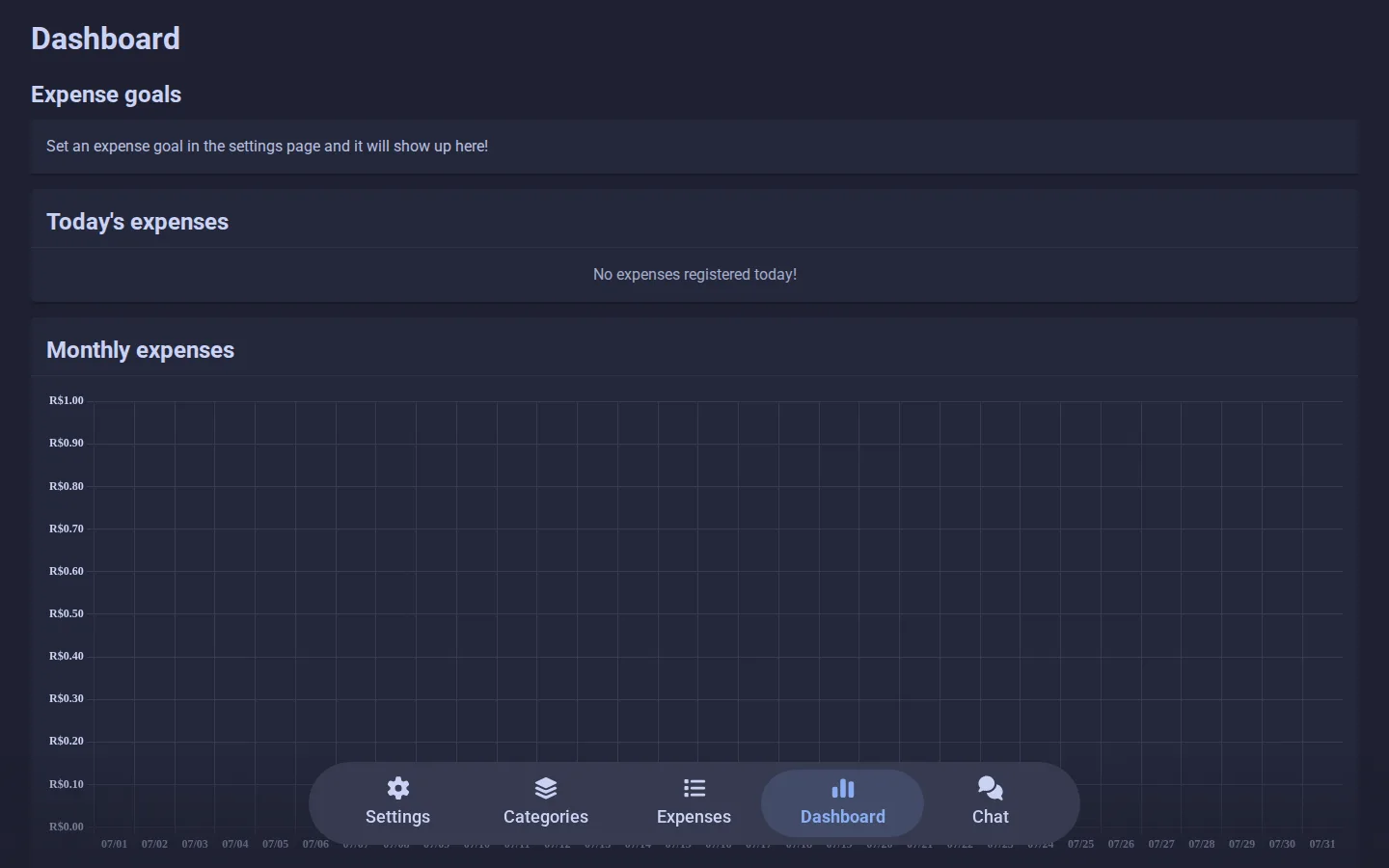Click the expense goal settings hint text
This screenshot has height=868, width=1389.
tap(267, 147)
